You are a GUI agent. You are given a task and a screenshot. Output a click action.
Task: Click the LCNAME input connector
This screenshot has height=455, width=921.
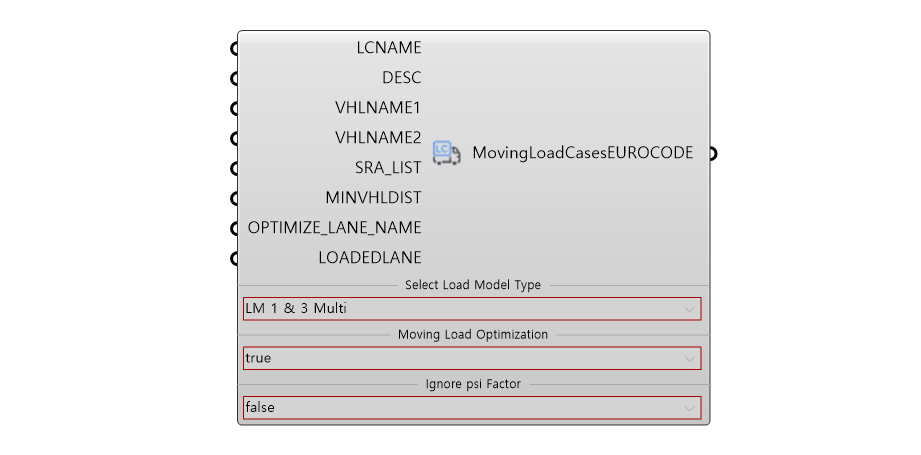click(234, 49)
